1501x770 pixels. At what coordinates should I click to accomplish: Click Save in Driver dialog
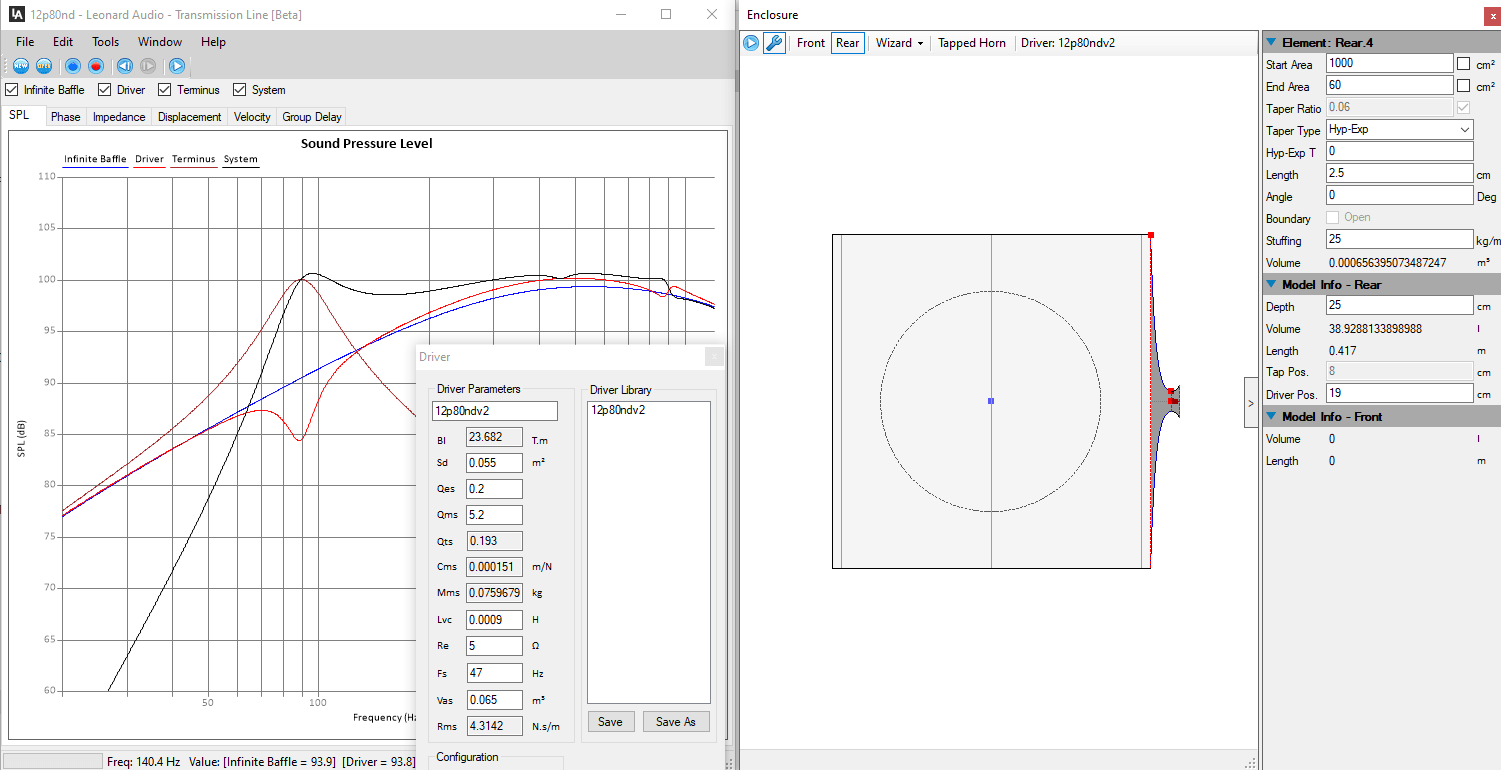610,721
